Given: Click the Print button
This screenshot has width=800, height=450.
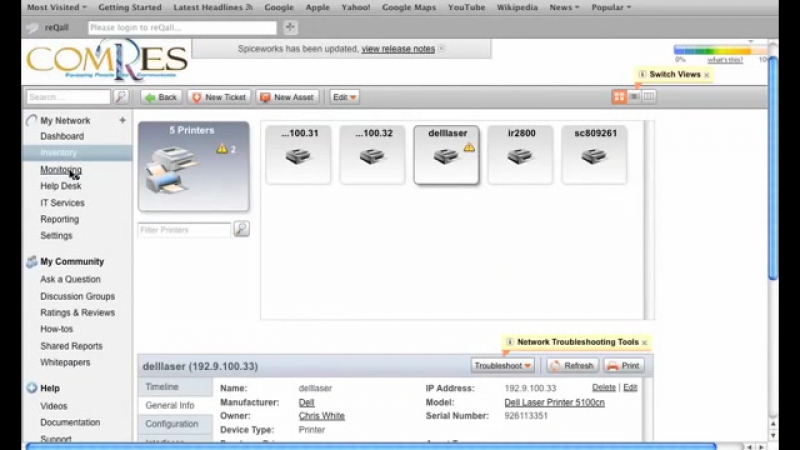Looking at the screenshot, I should point(623,365).
